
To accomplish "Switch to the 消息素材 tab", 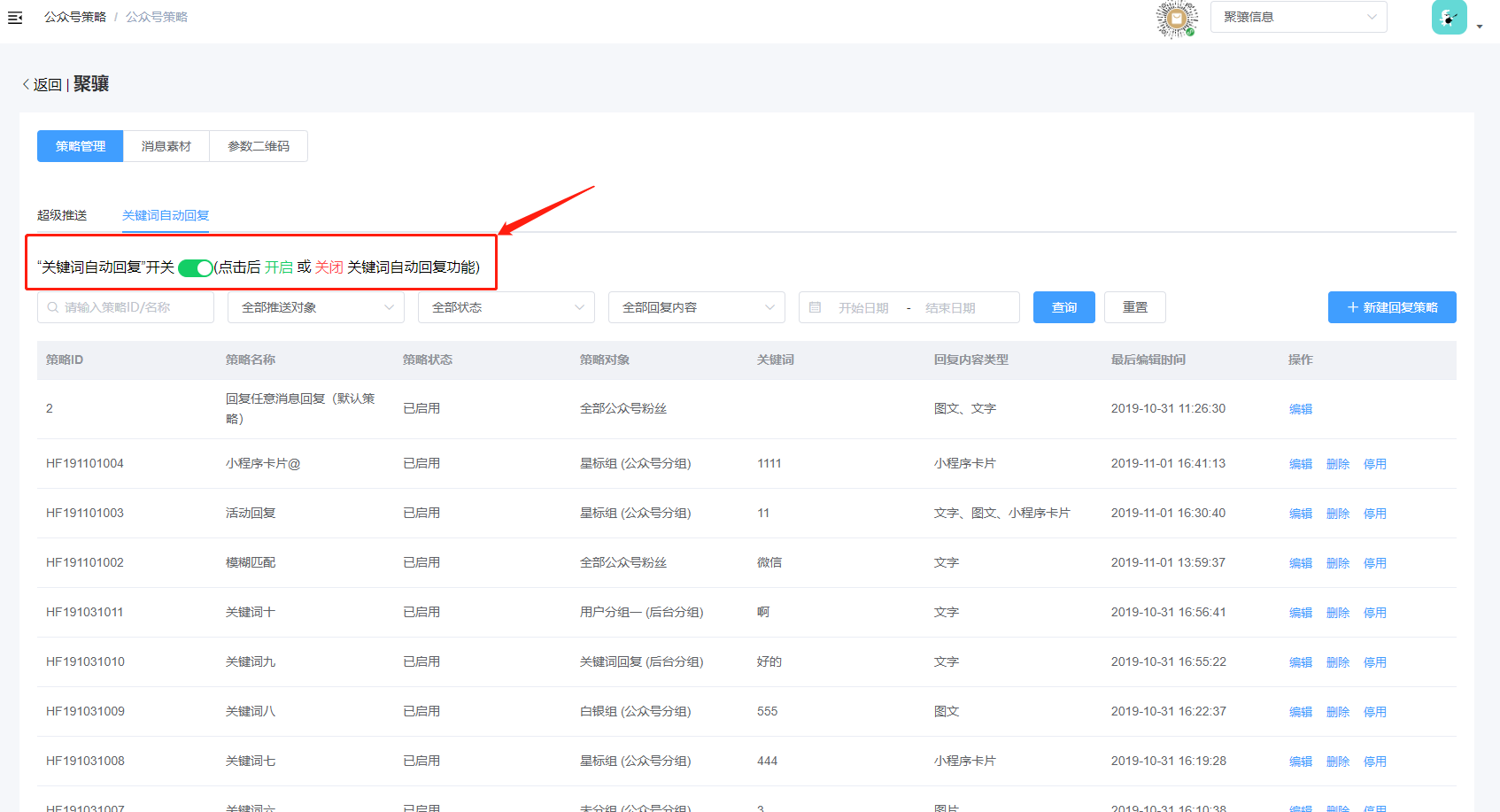I will (x=166, y=146).
